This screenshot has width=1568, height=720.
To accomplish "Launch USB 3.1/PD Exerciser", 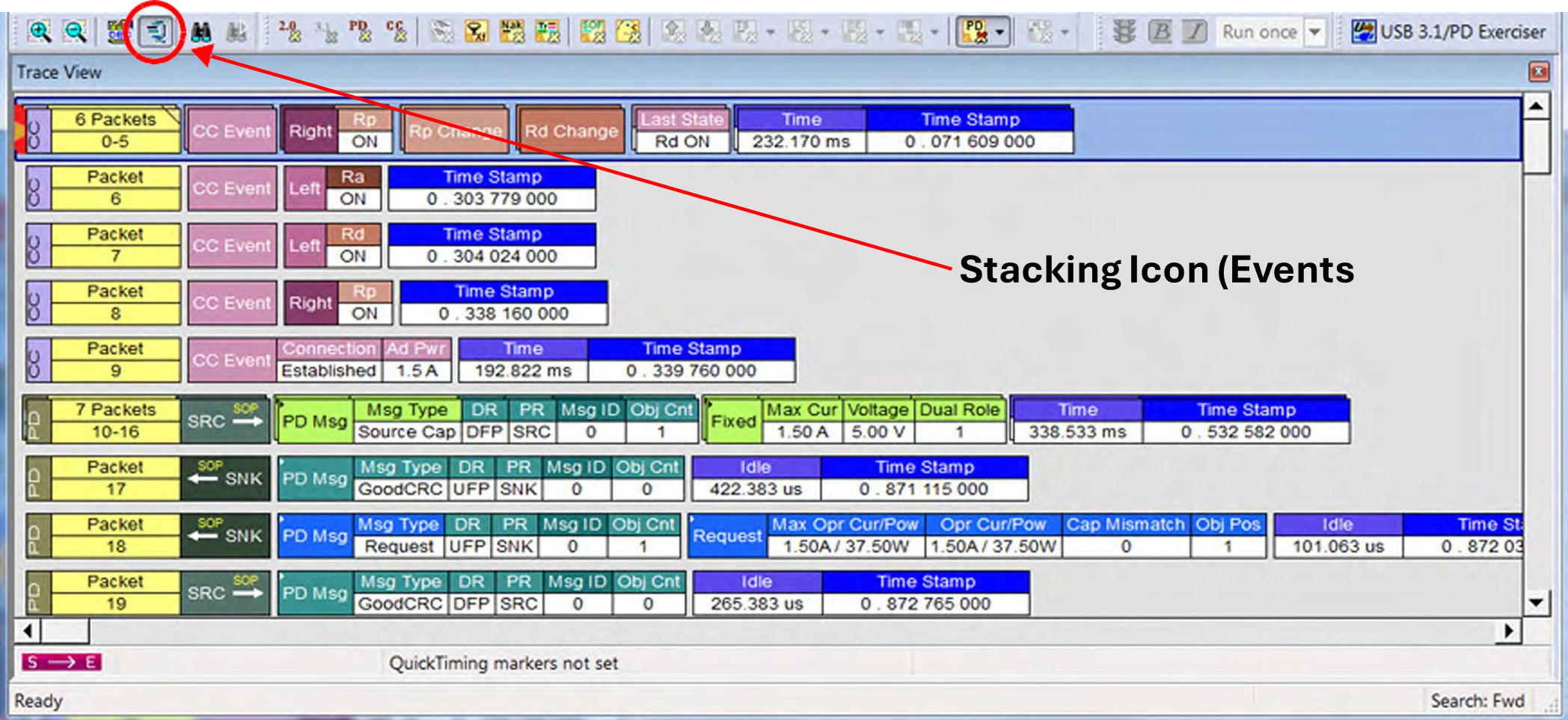I will [1448, 32].
